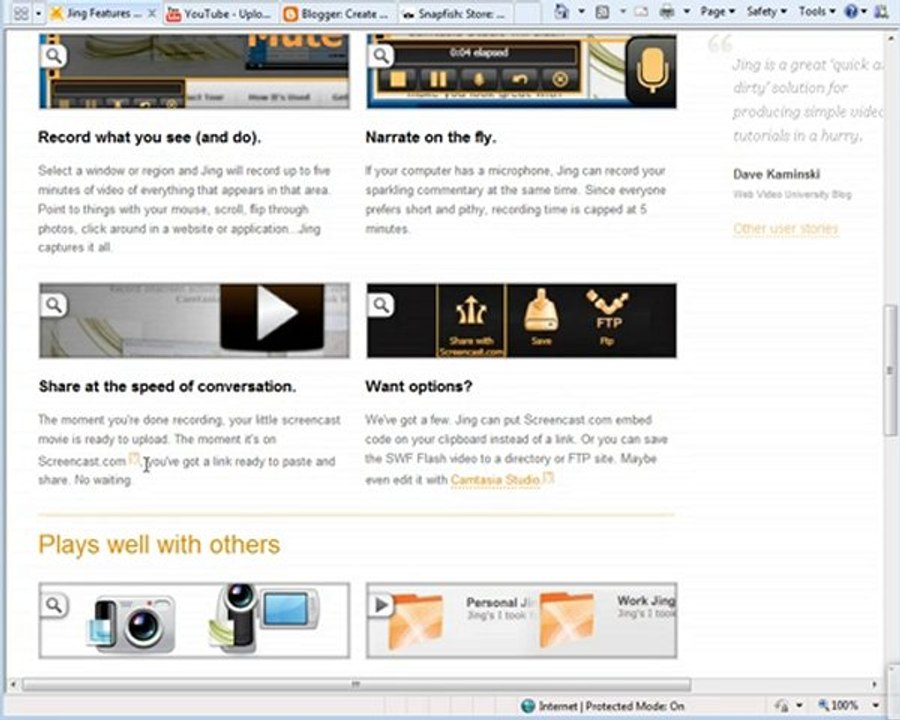Play the Share at speed video

click(x=273, y=316)
